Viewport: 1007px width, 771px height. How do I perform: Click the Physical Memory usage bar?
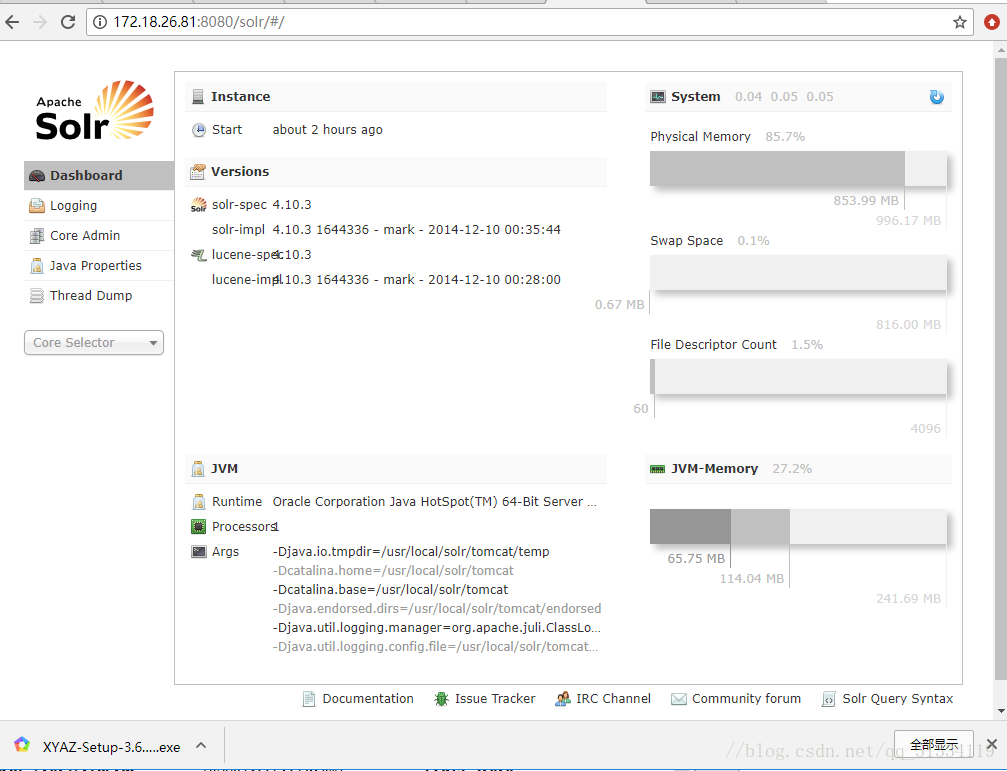pyautogui.click(x=798, y=169)
